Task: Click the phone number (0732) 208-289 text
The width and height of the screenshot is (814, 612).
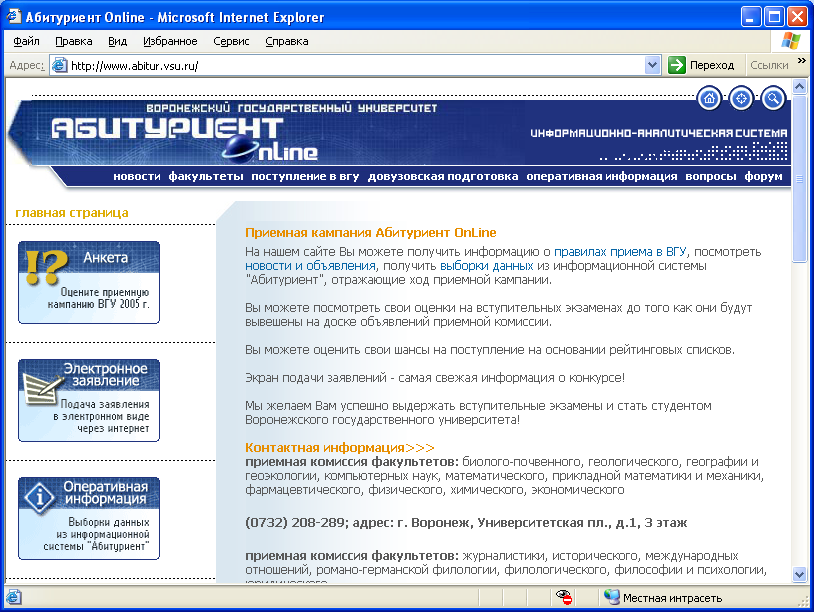Action: (295, 523)
